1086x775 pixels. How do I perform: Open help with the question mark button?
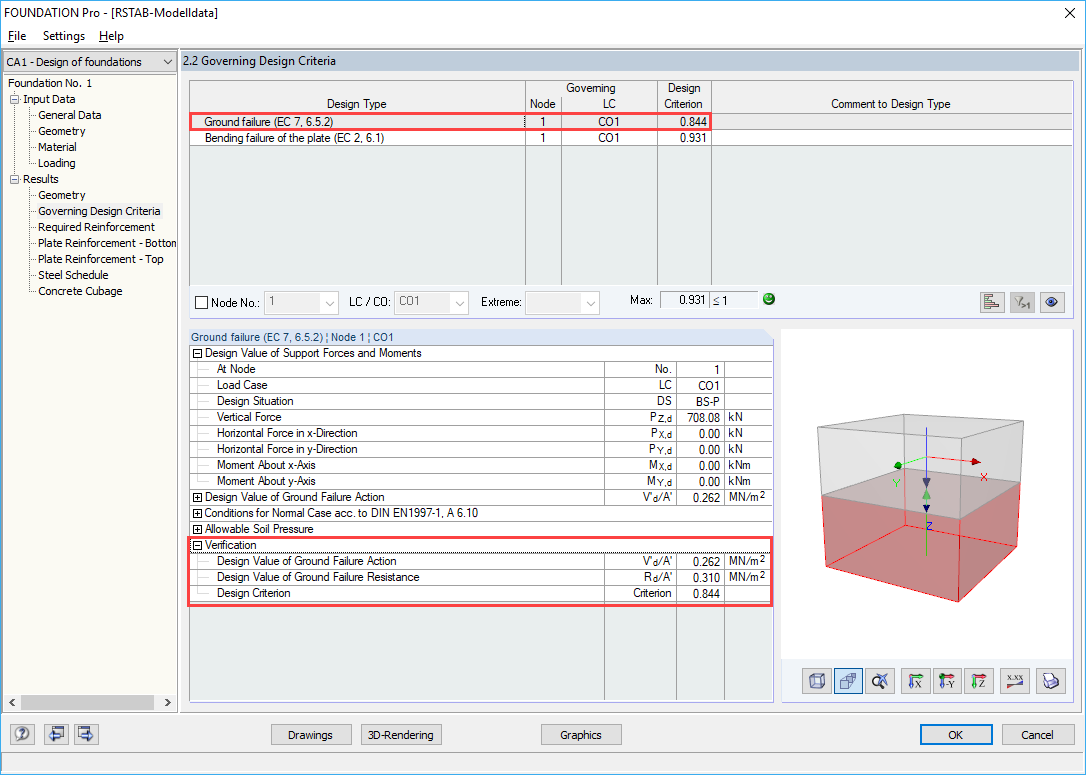coord(22,733)
